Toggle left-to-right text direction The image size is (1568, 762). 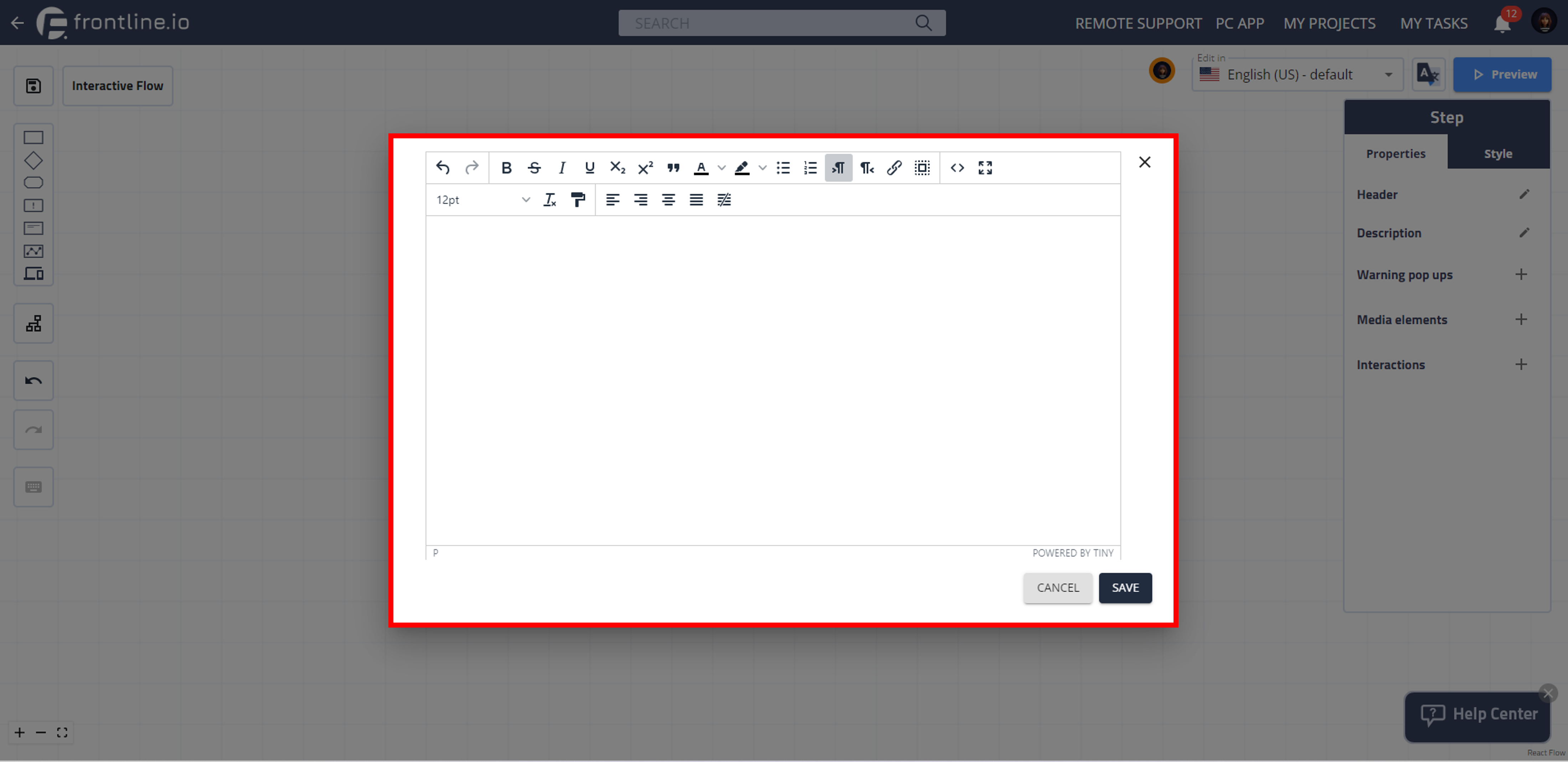pyautogui.click(x=838, y=168)
